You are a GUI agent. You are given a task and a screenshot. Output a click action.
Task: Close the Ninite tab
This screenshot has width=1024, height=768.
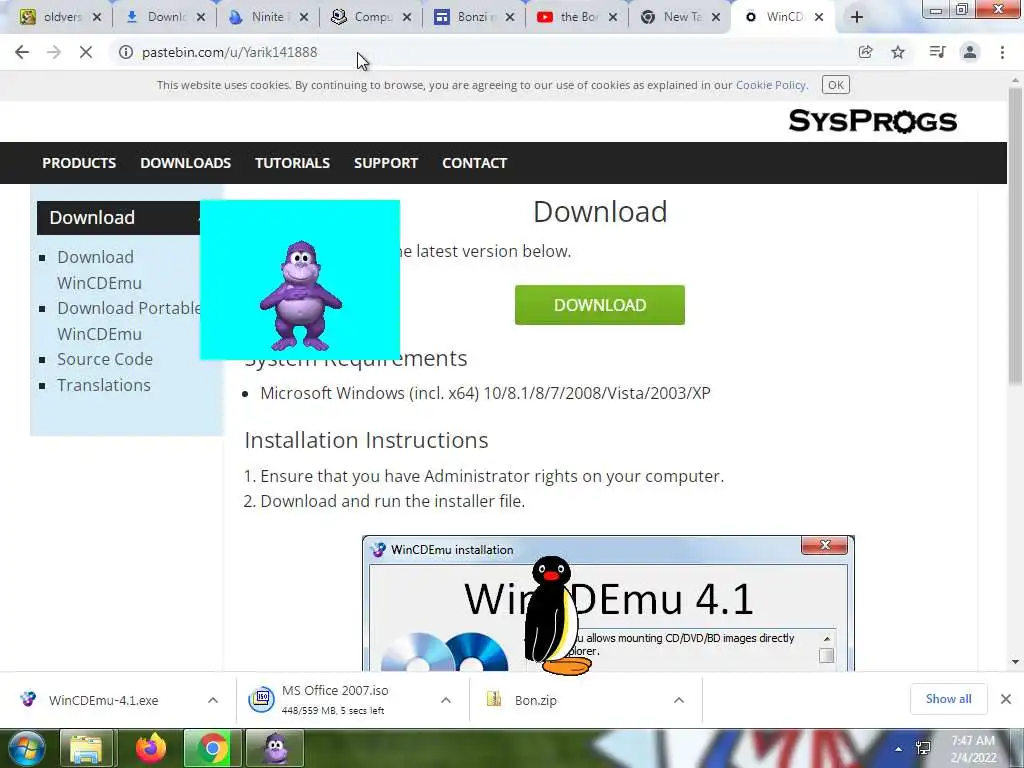click(x=304, y=17)
